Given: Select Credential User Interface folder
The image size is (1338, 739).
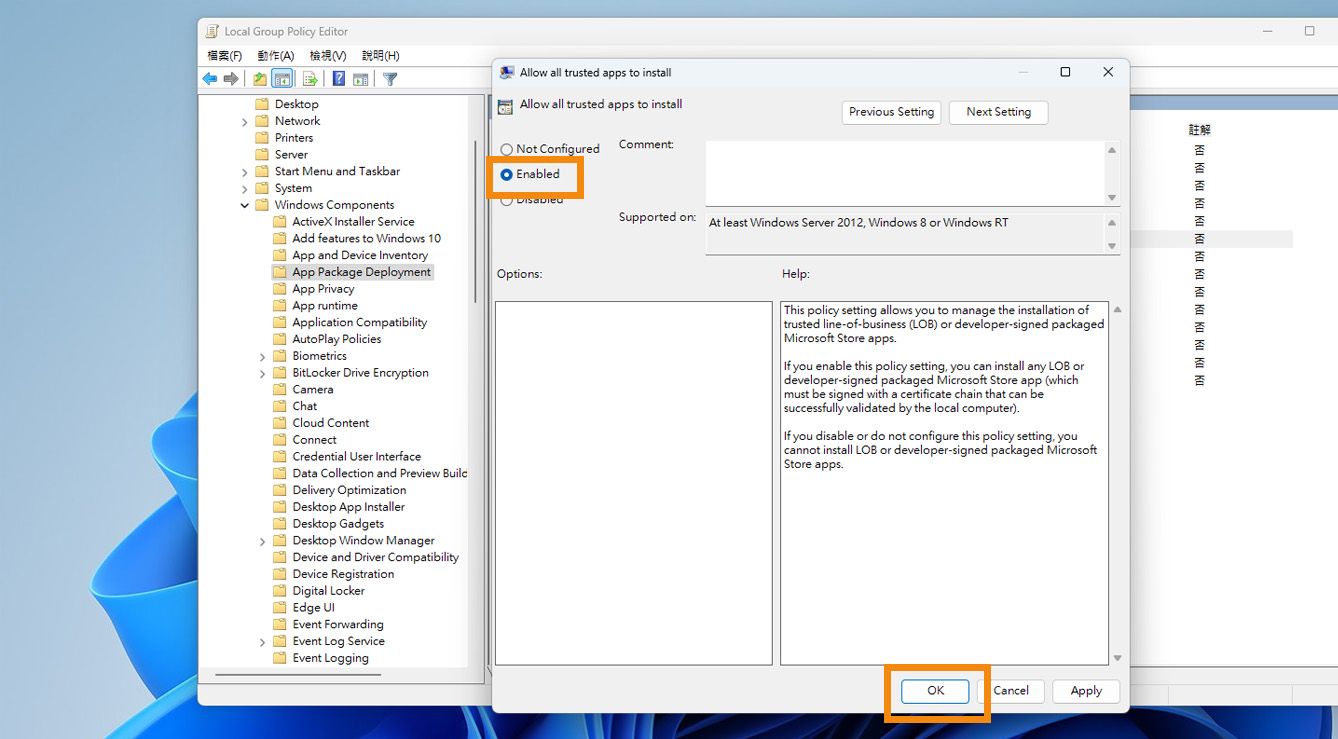Looking at the screenshot, I should point(356,457).
